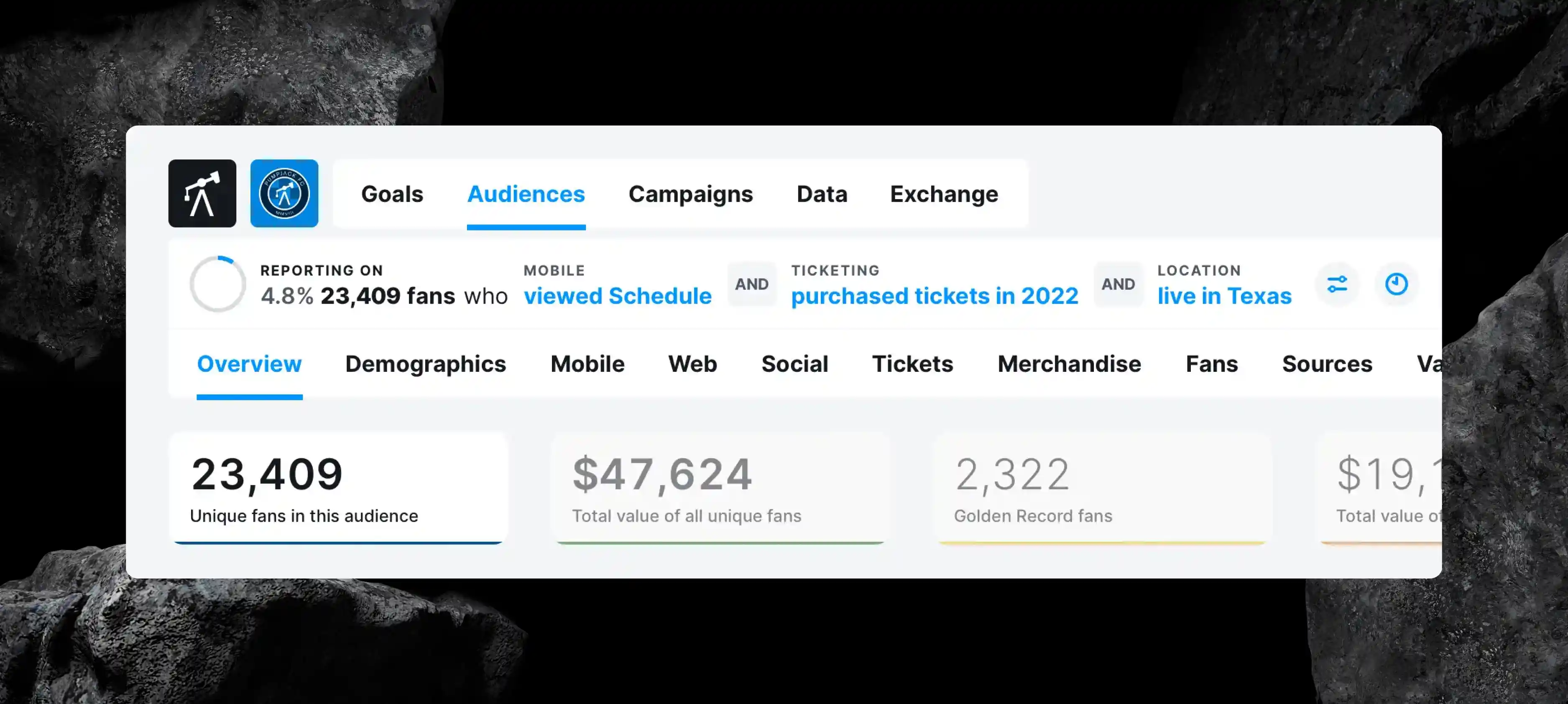Open the Campaigns tab

pos(690,194)
